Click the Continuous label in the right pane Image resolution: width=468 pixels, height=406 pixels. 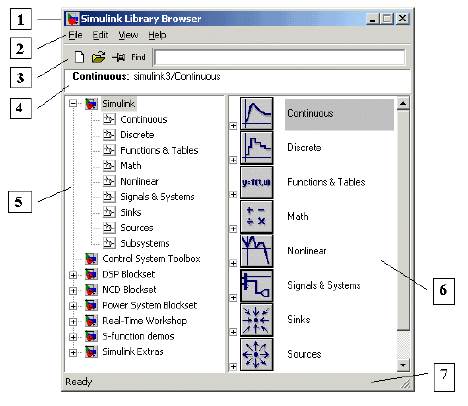pos(310,114)
